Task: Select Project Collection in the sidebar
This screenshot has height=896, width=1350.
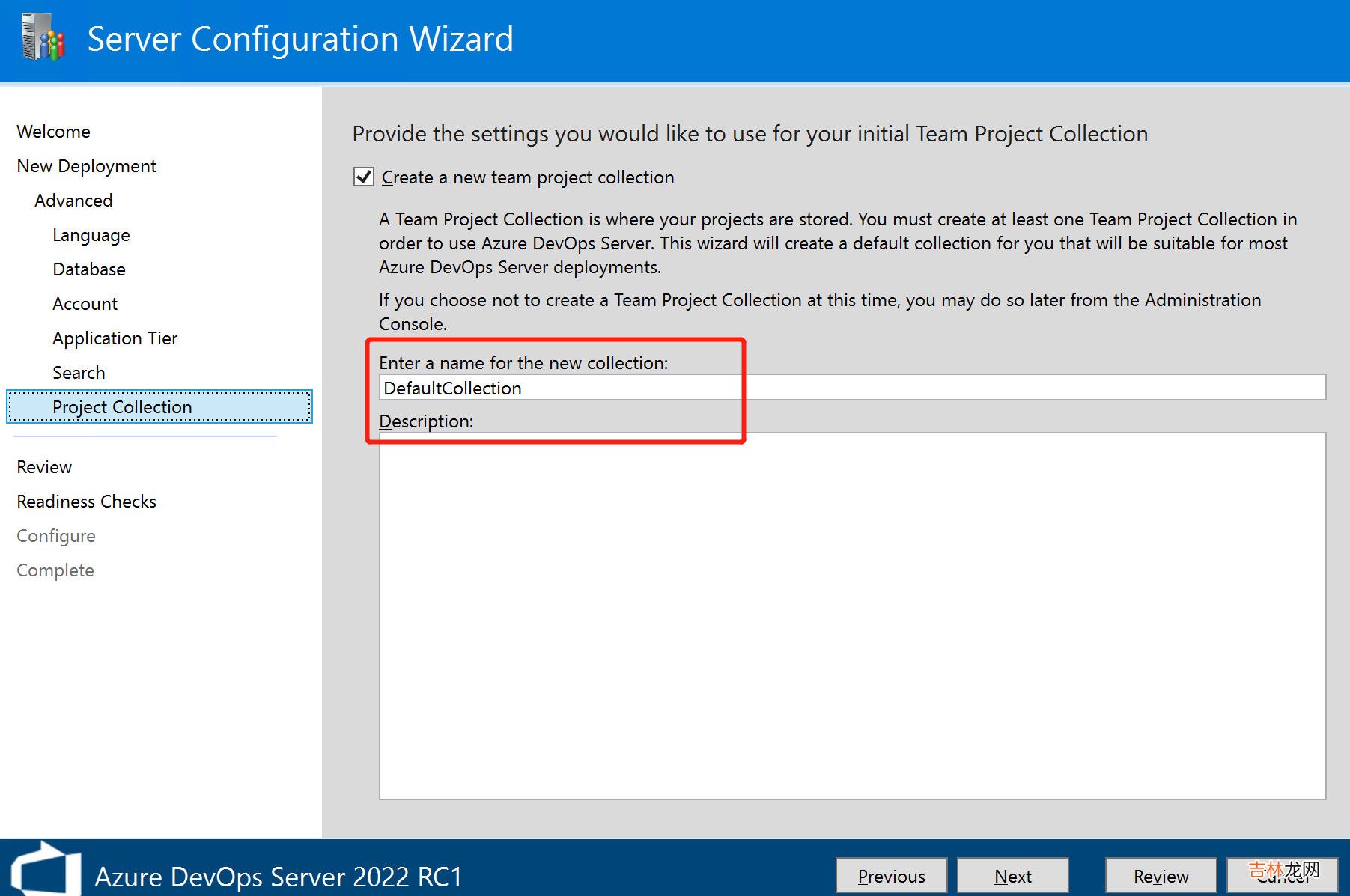Action: click(122, 407)
